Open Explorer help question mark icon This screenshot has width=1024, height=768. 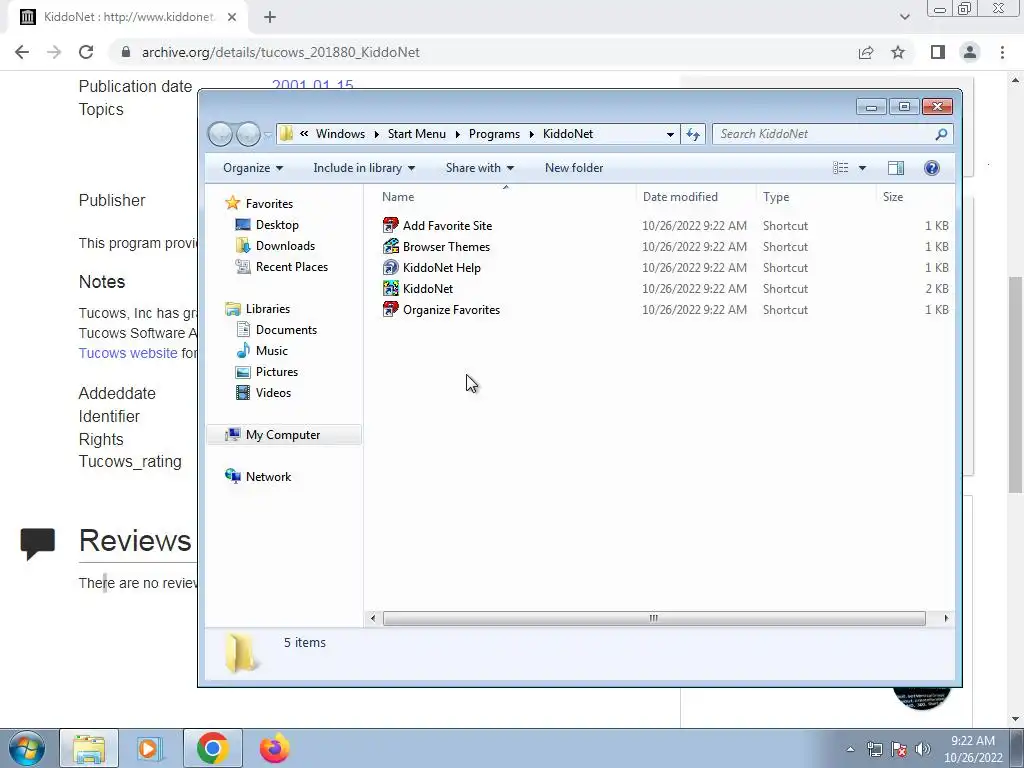(932, 168)
